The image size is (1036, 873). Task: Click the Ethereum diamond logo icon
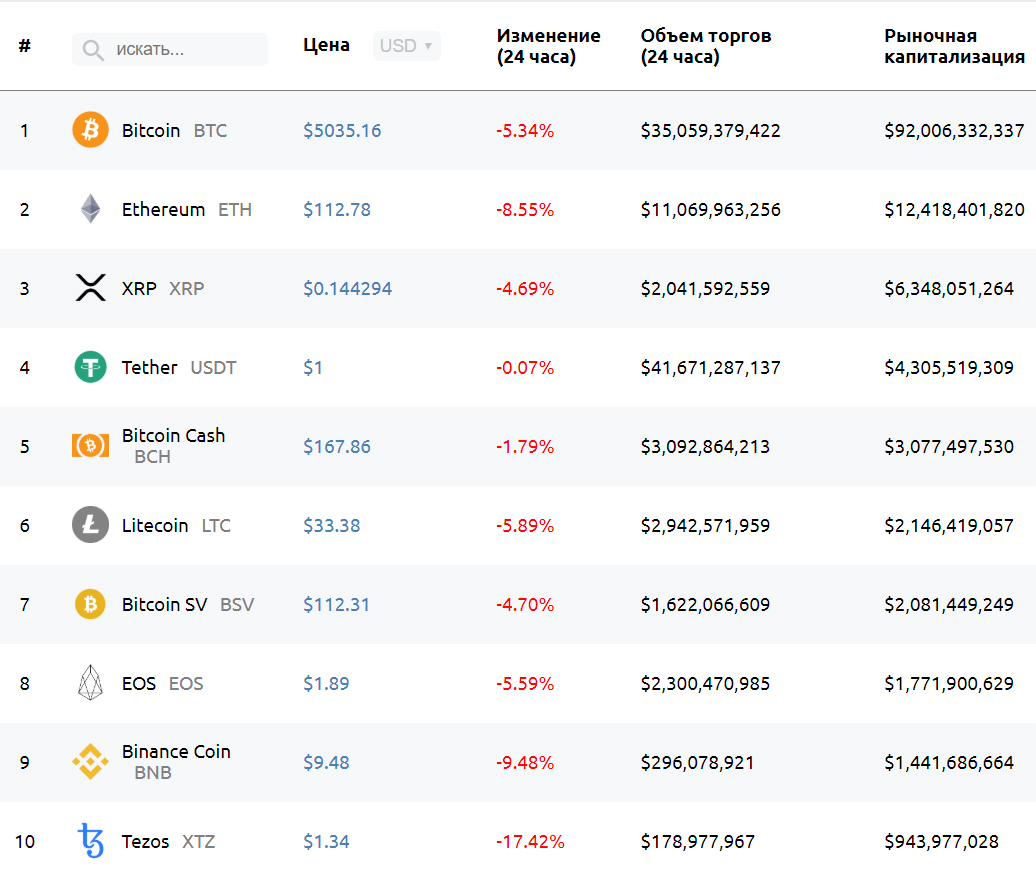[x=90, y=209]
